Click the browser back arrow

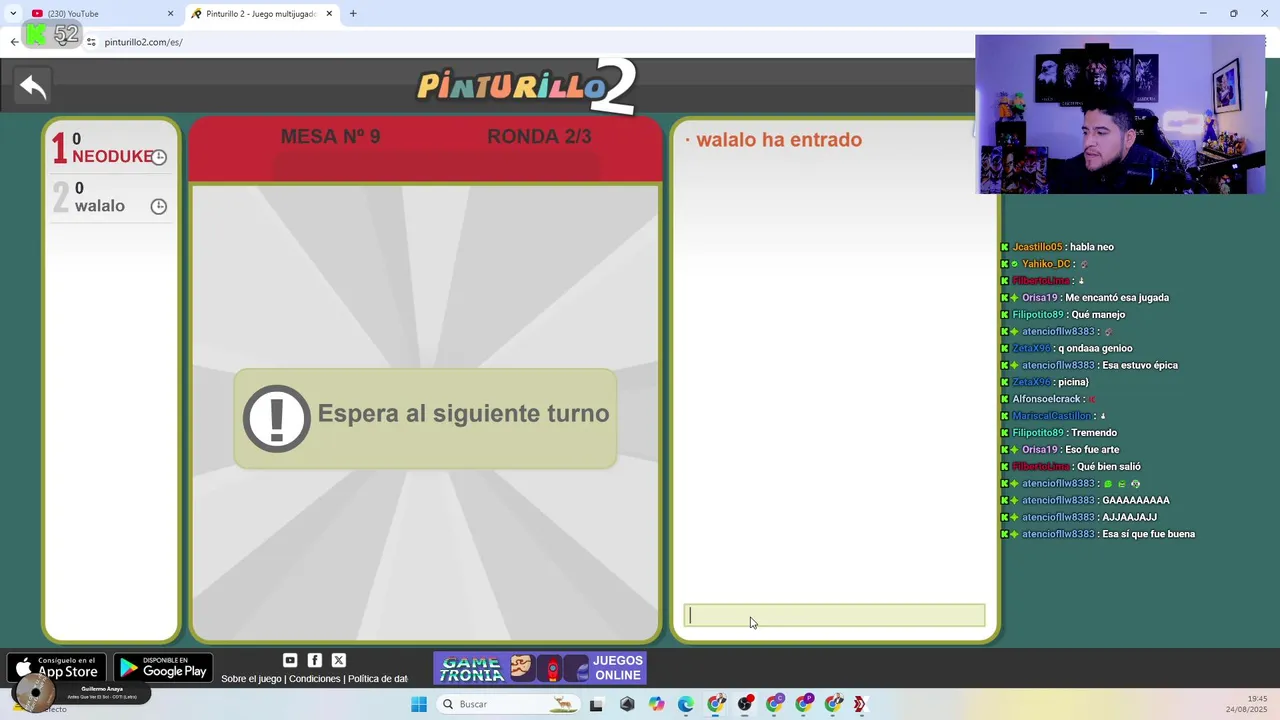[14, 42]
